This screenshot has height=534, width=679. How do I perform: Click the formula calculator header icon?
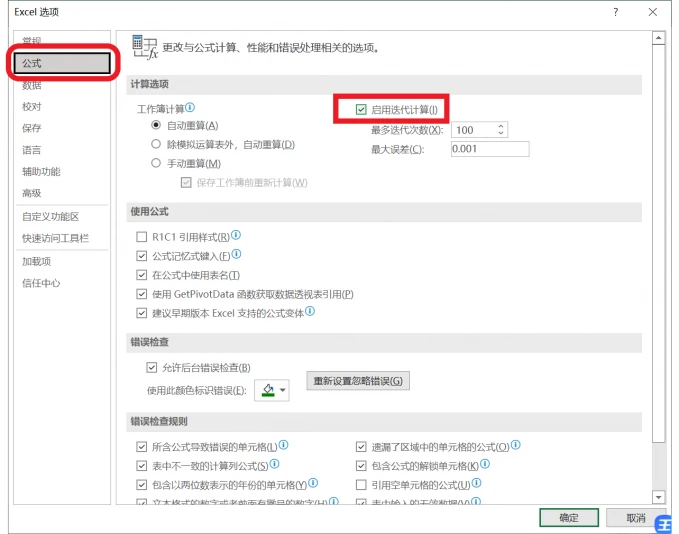coord(145,47)
